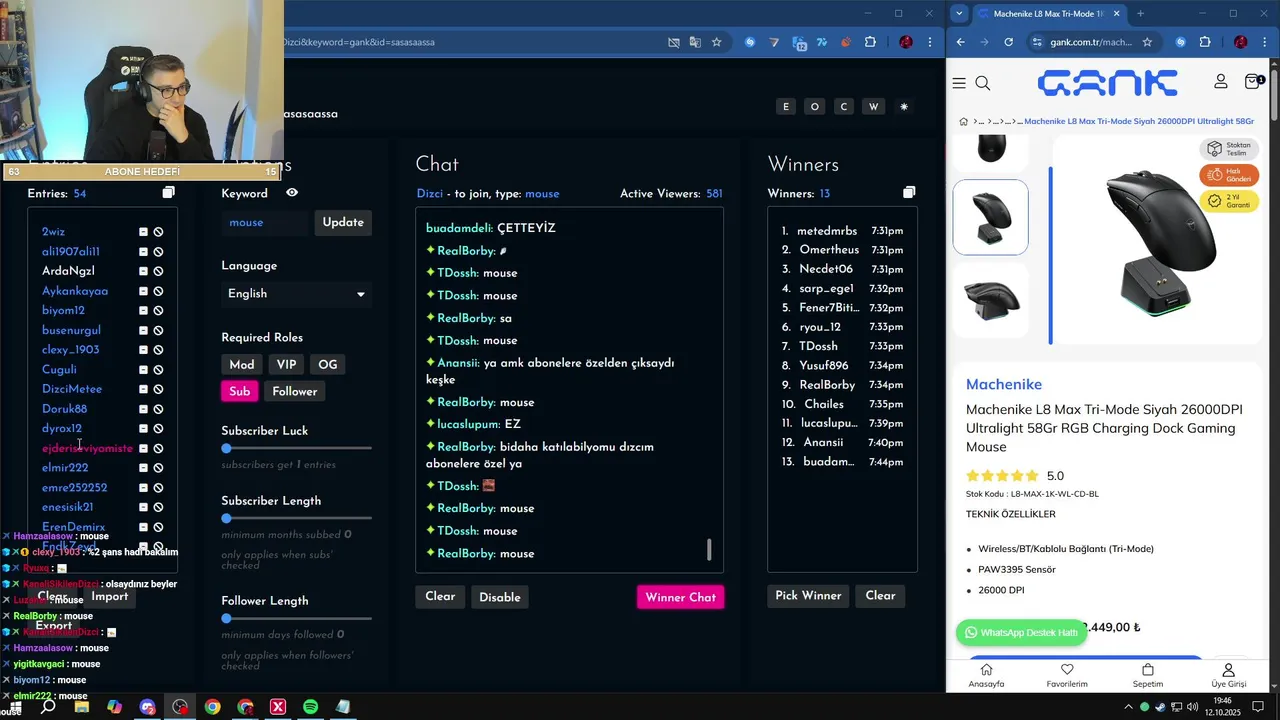Open Üye Girişi bottom tab

1228,676
